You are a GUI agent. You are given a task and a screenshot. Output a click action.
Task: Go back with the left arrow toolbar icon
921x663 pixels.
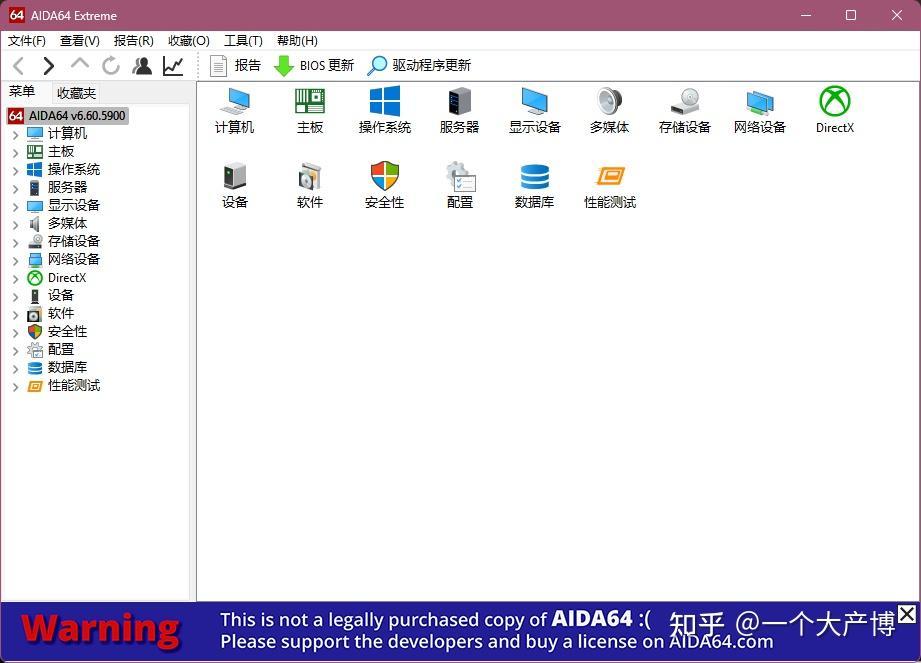click(x=19, y=65)
